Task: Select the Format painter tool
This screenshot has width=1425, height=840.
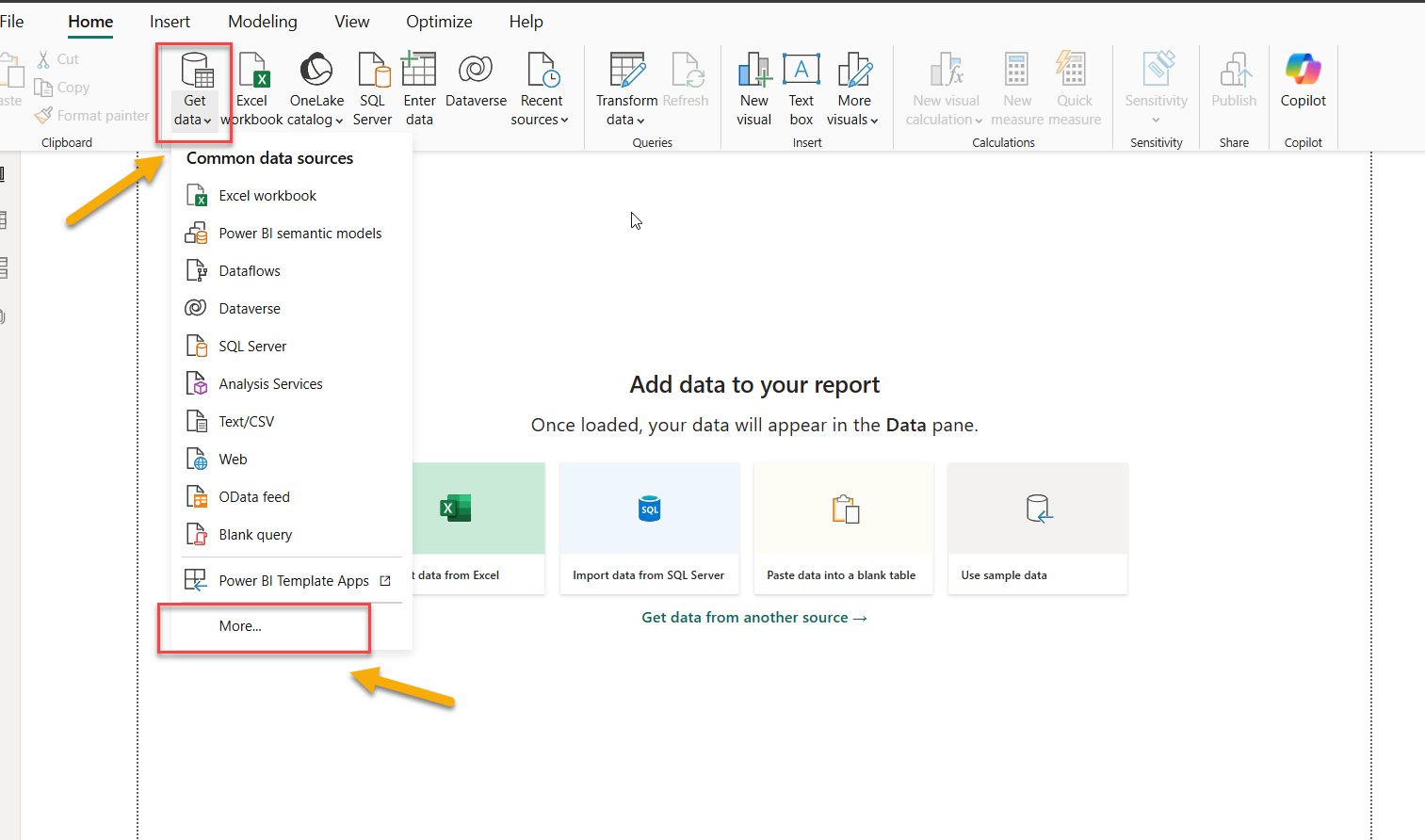Action: (x=92, y=115)
